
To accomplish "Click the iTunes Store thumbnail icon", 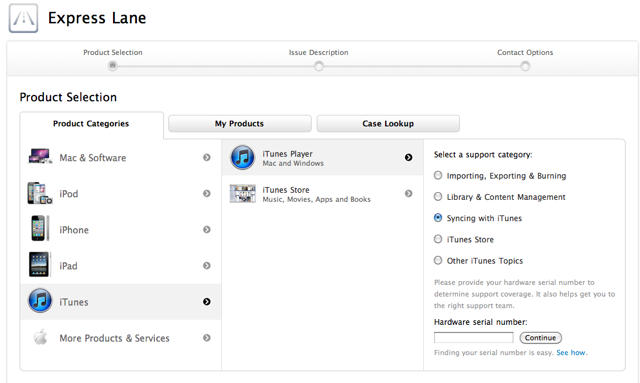I will pyautogui.click(x=242, y=194).
